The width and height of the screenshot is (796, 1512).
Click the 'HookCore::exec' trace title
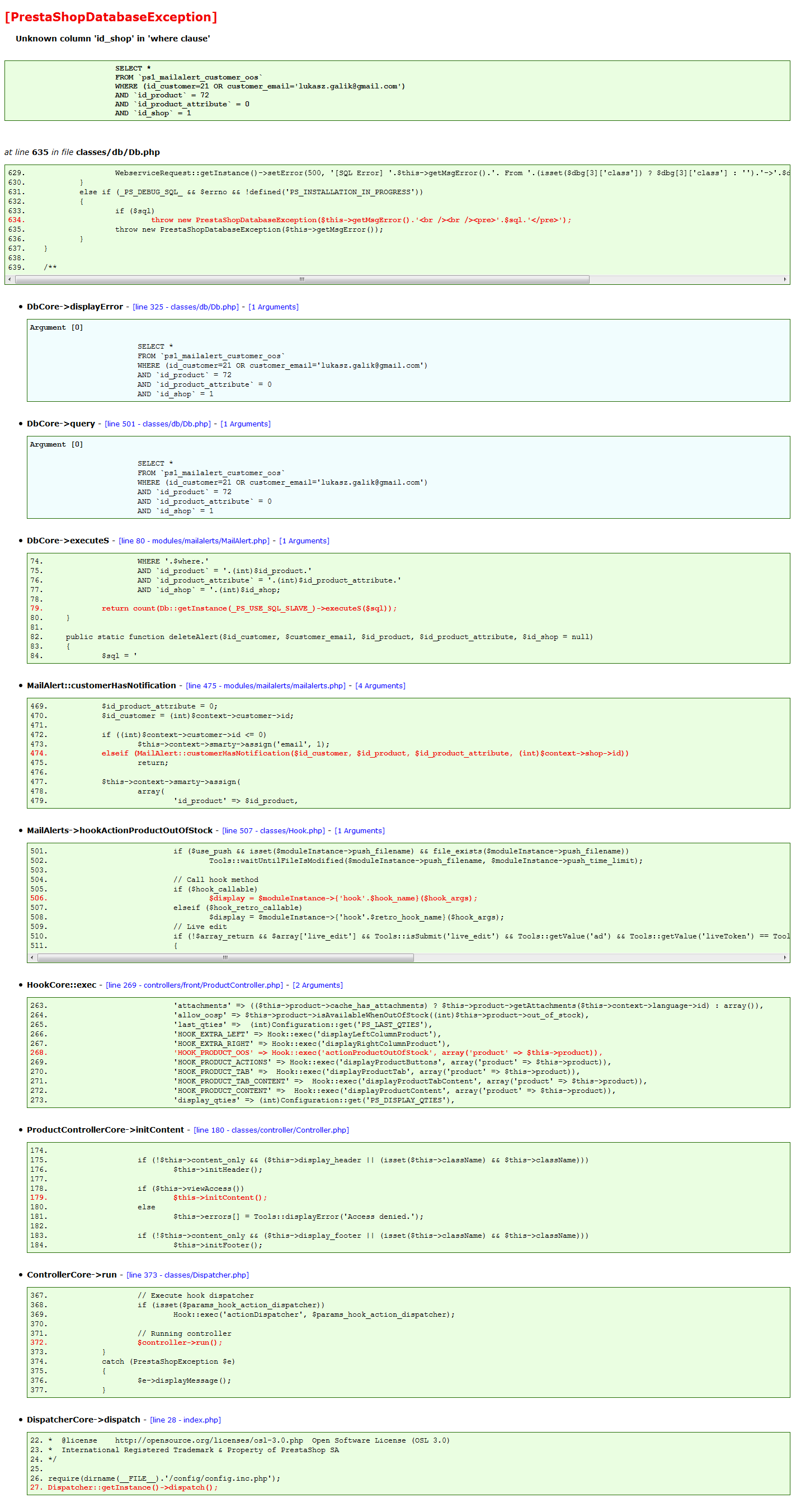coord(62,985)
